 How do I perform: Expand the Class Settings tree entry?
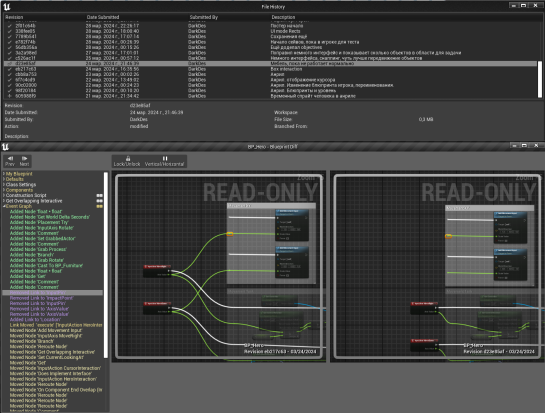[4, 185]
